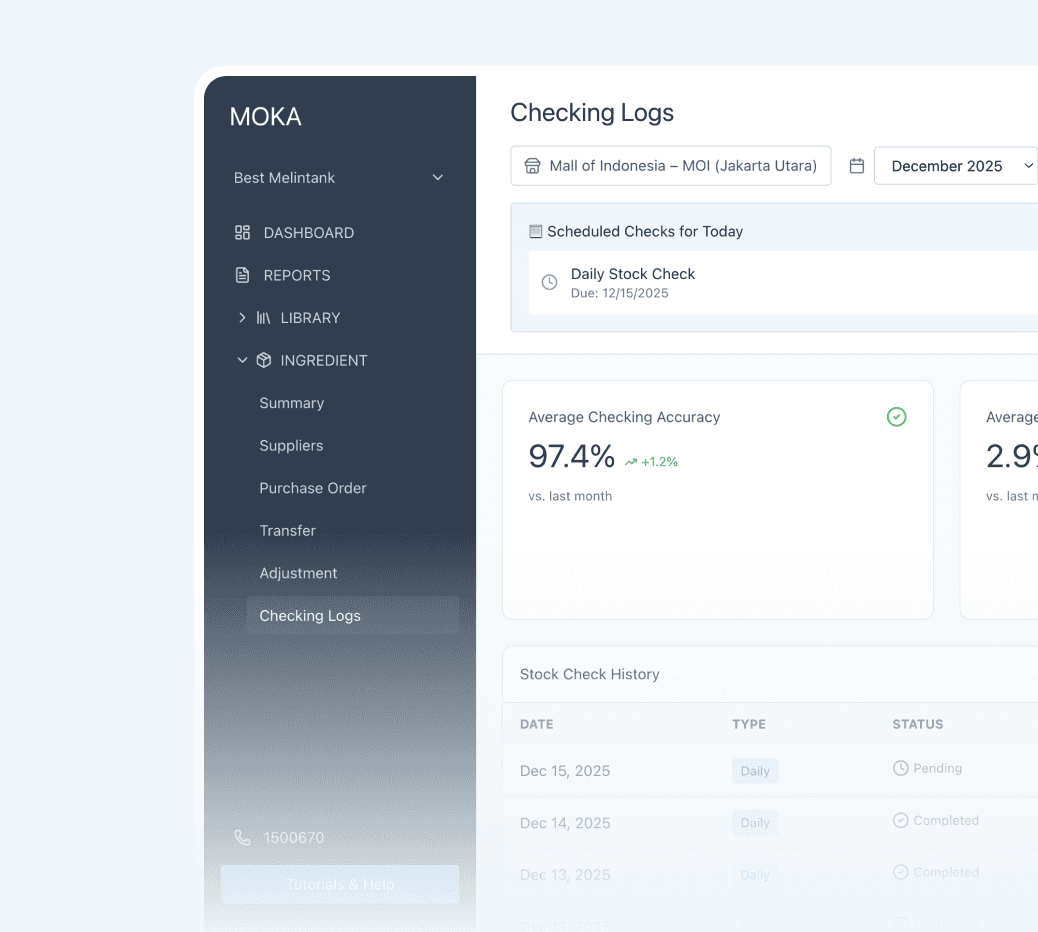Click the Dec 15, 2025 date cell
The width and height of the screenshot is (1038, 932).
[565, 770]
